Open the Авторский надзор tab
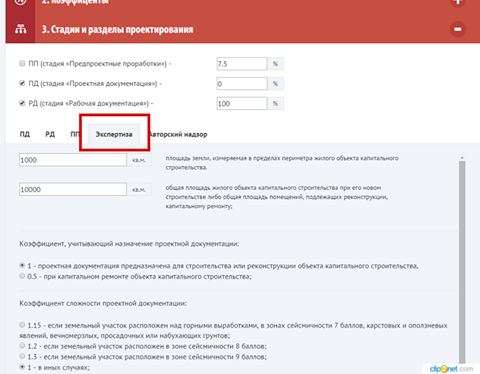Screen dimensions: 480x374 coord(178,134)
